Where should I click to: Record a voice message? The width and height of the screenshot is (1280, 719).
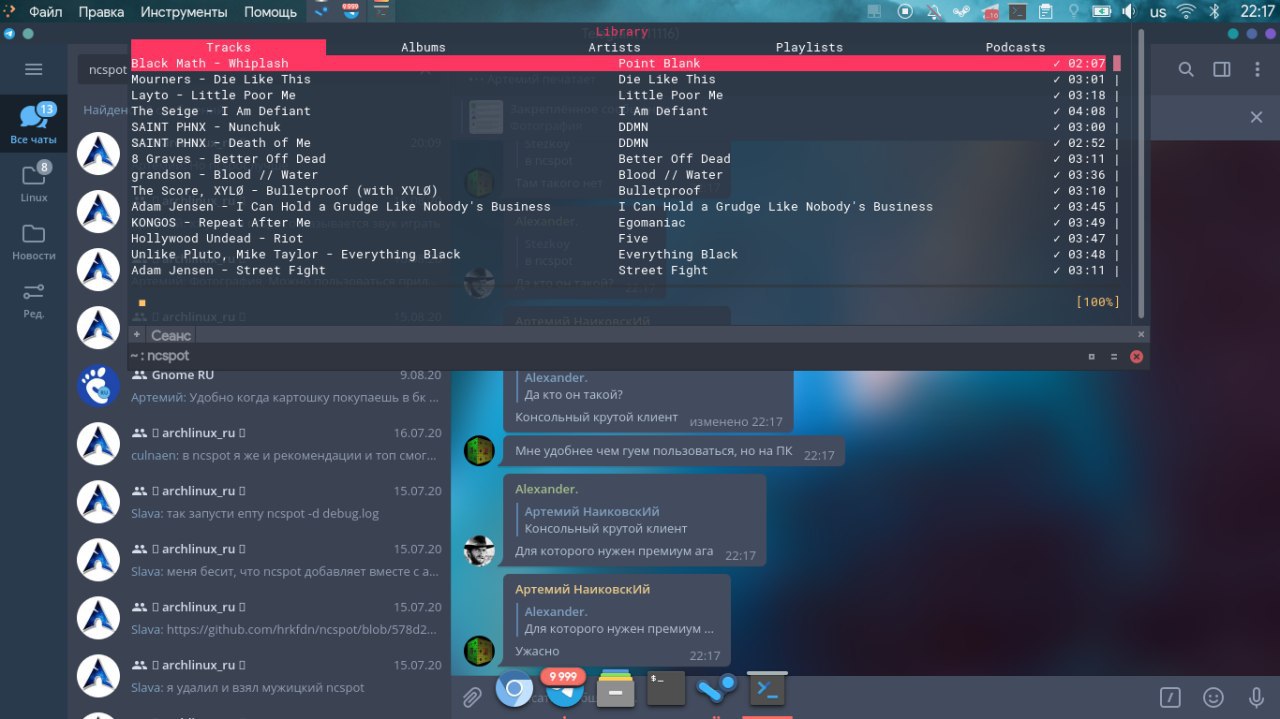[1256, 697]
